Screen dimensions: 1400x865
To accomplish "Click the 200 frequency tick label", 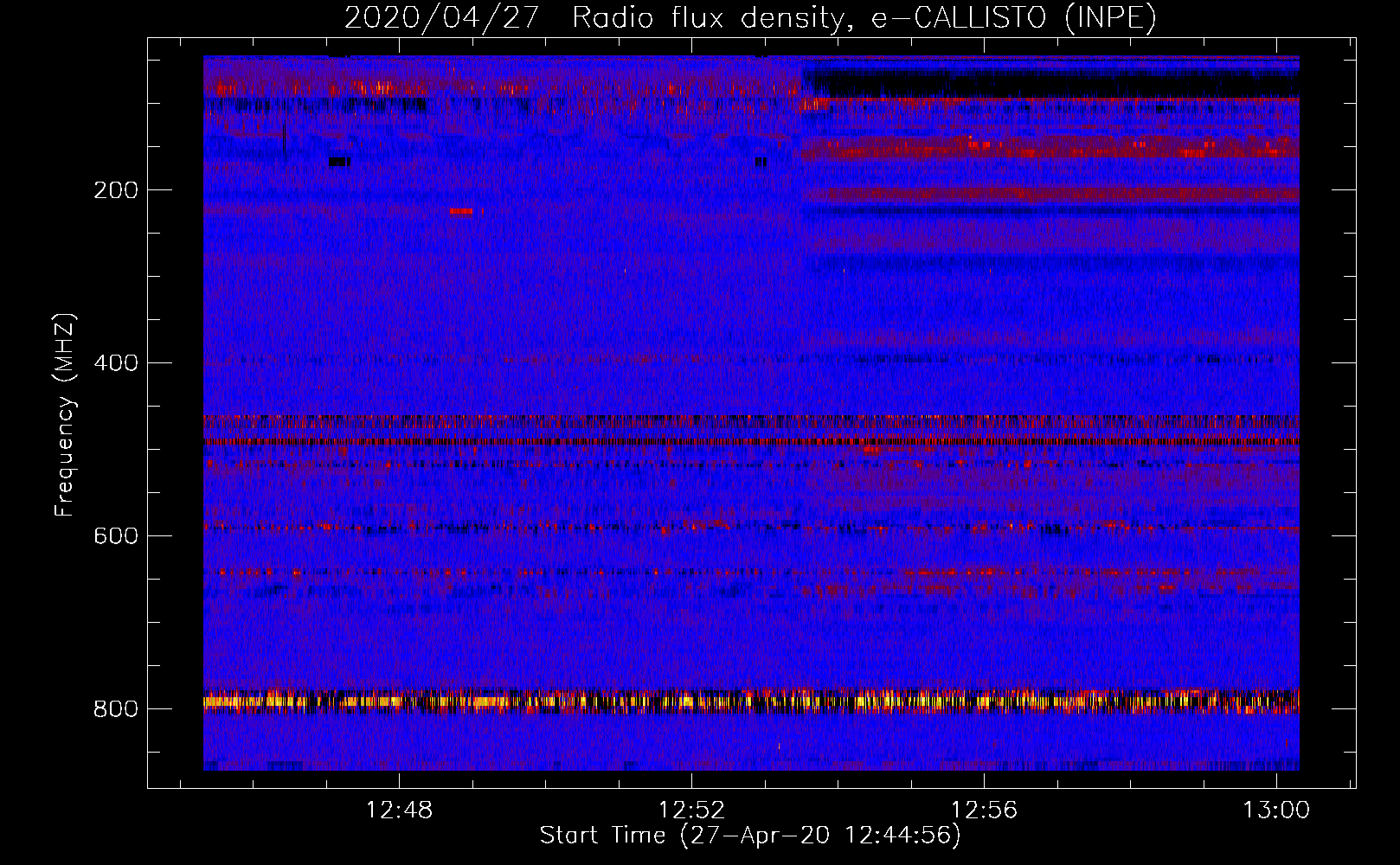I will click(x=116, y=190).
